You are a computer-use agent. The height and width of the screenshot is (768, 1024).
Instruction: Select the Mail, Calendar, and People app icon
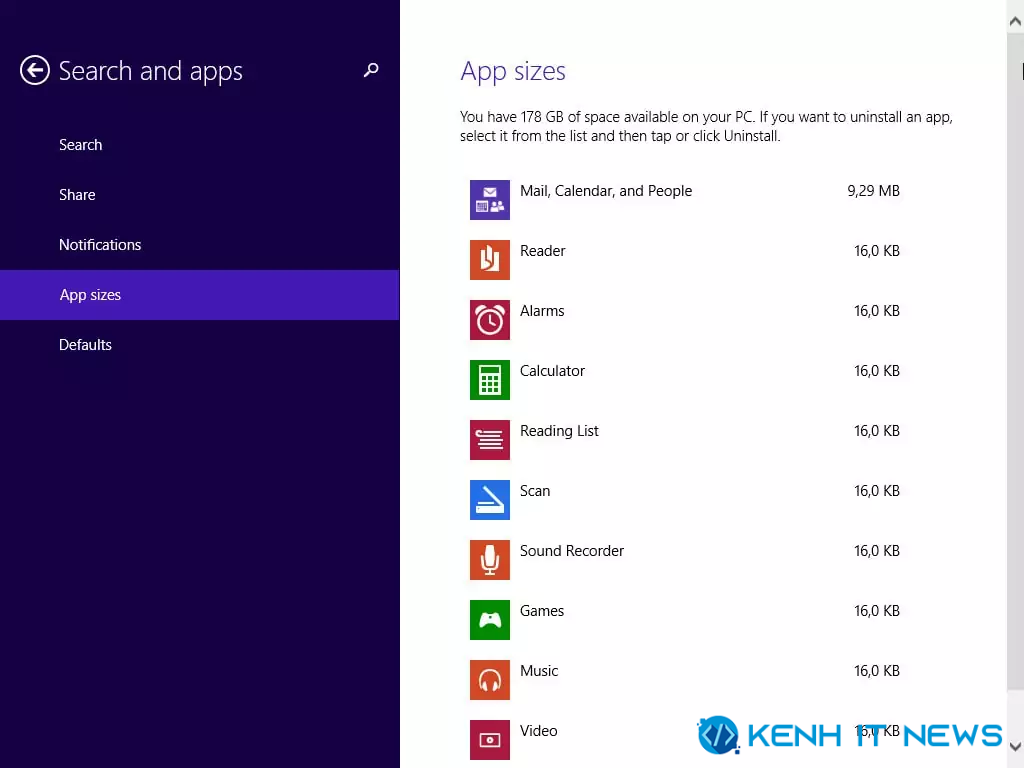tap(490, 200)
